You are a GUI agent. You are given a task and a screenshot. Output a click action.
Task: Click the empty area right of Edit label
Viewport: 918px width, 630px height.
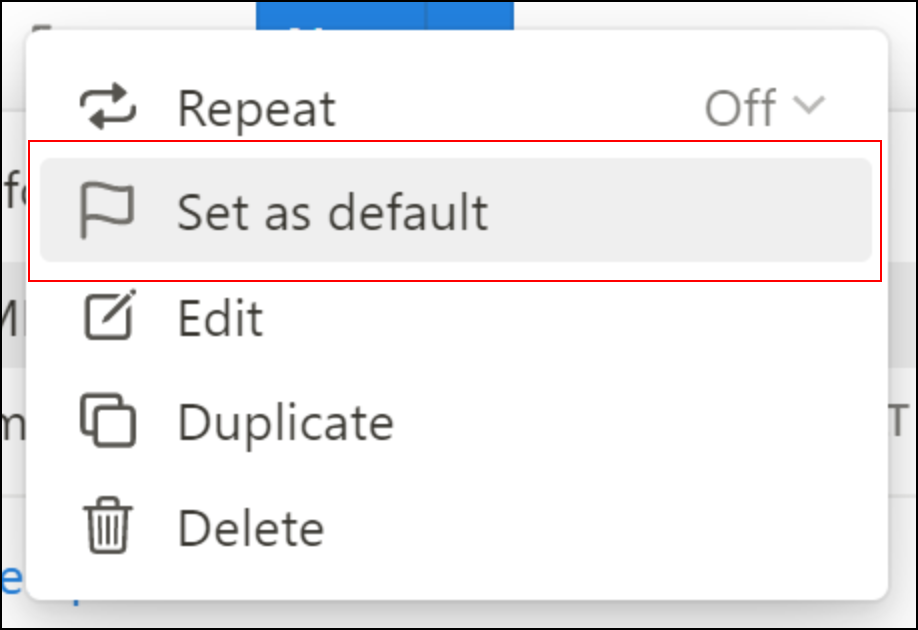(x=568, y=318)
